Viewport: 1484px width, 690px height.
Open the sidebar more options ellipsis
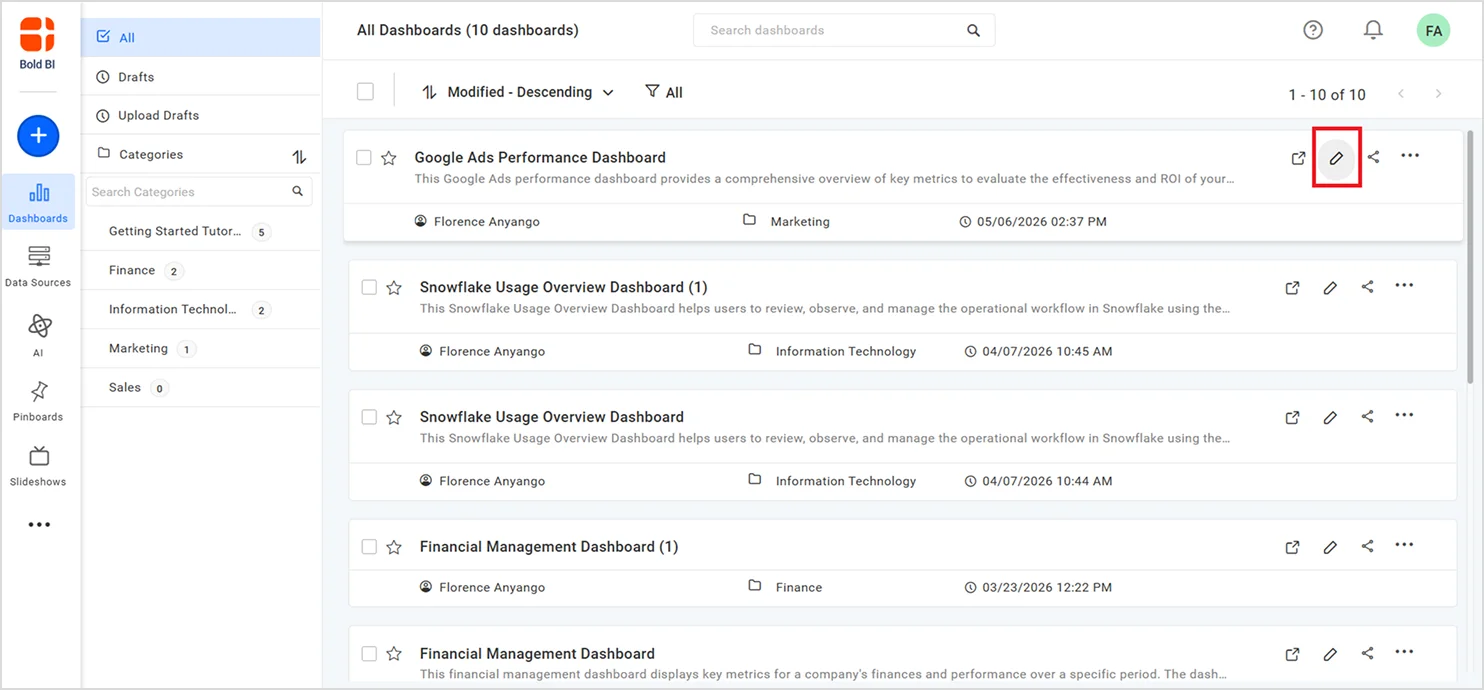39,524
